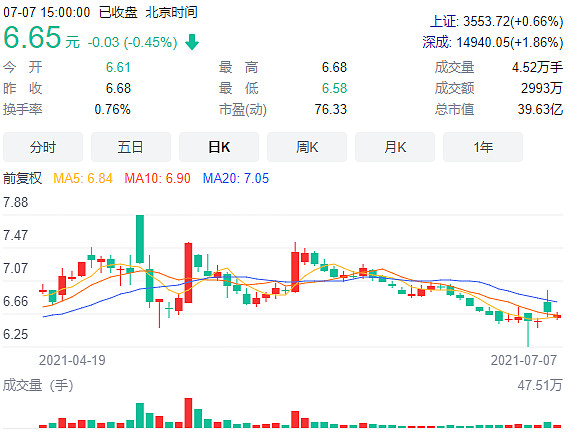Show the 1年 one-year chart tab
Image resolution: width=571 pixels, height=435 pixels.
[x=483, y=147]
